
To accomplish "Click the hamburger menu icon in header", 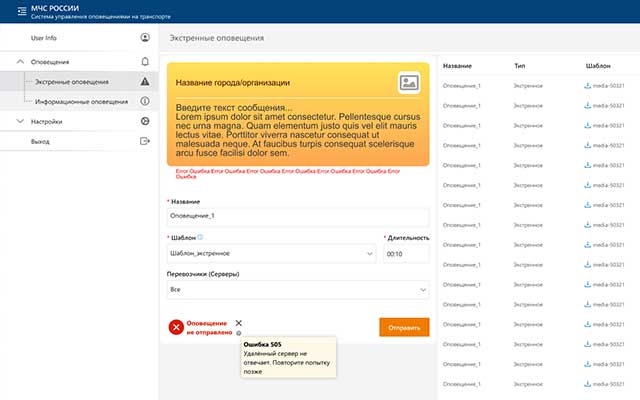I will click(x=21, y=11).
